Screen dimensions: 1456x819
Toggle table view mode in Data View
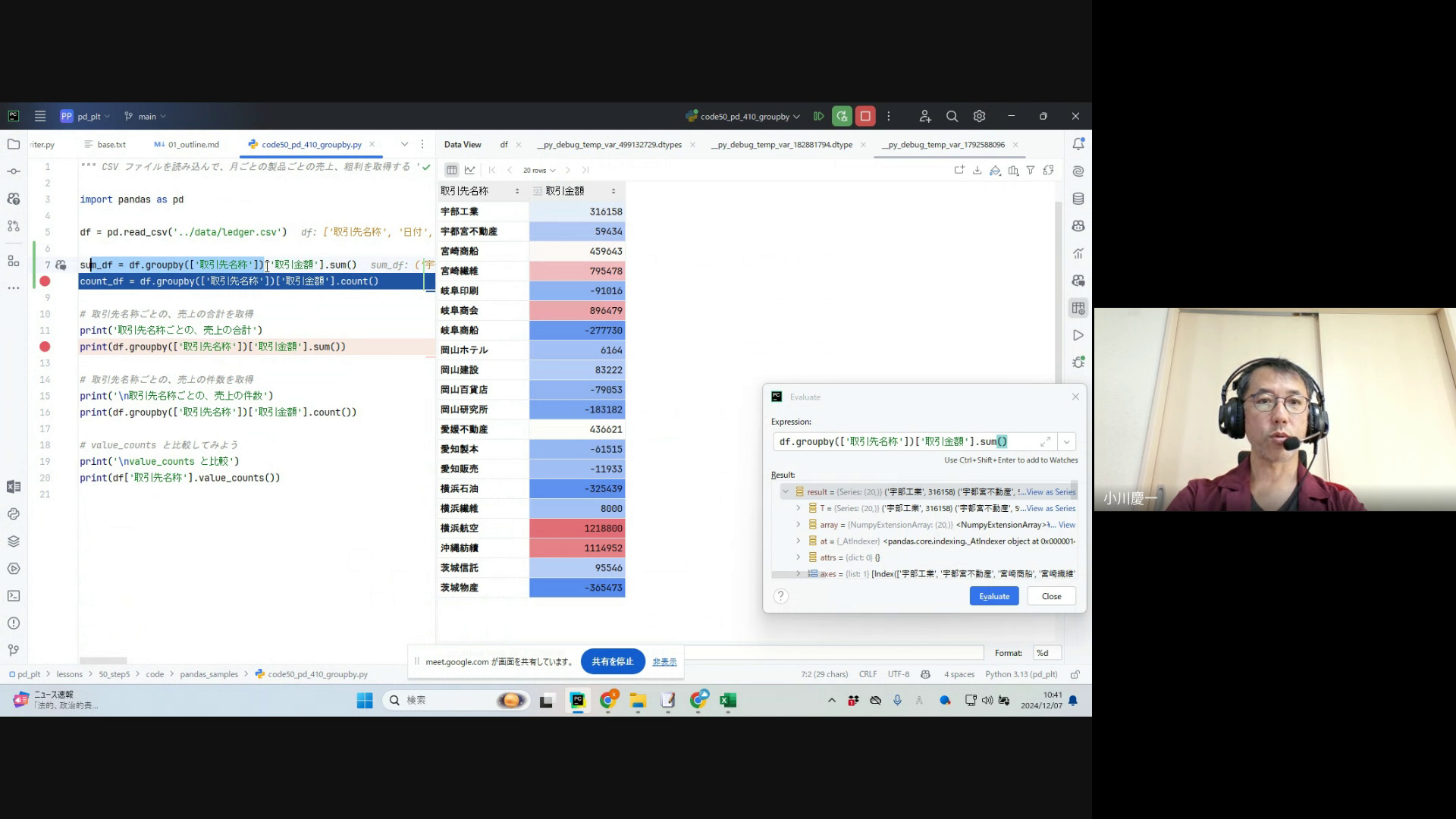(x=451, y=171)
